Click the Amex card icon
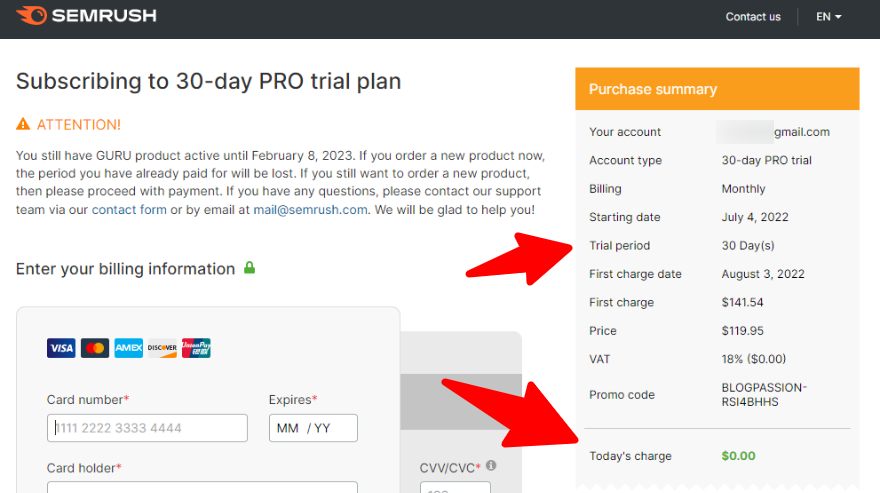The image size is (880, 493). coord(129,348)
